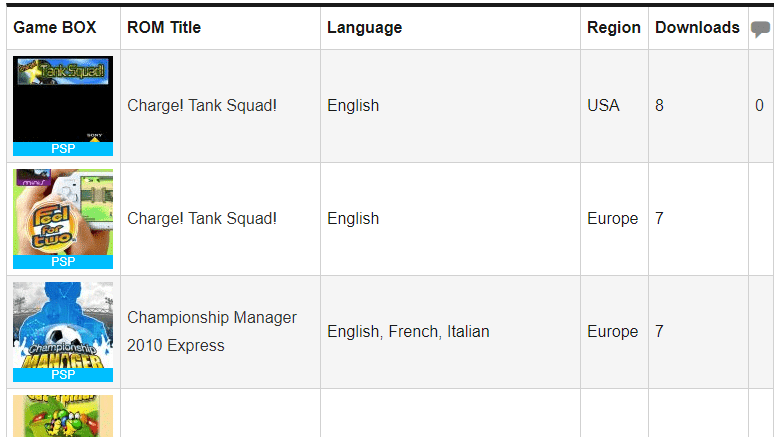
Task: Click the partially visible fourth row box art
Action: click(63, 416)
